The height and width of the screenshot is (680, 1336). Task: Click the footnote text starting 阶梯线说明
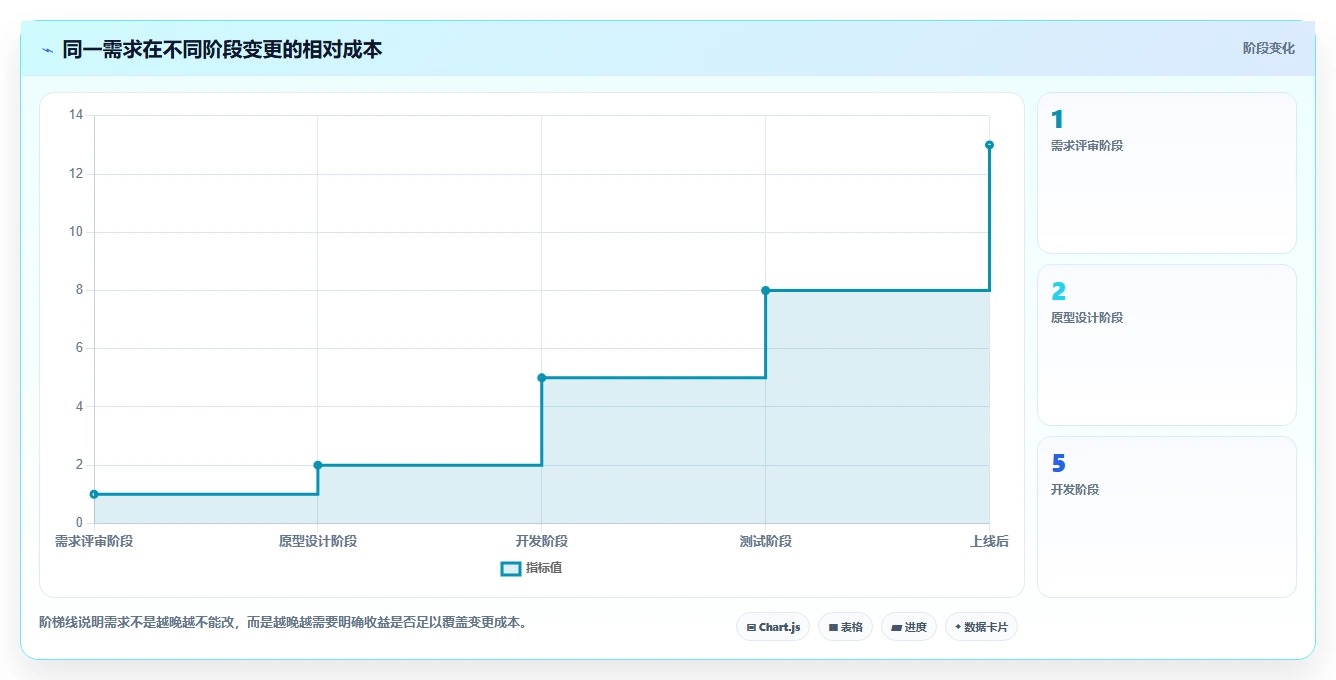[x=283, y=622]
